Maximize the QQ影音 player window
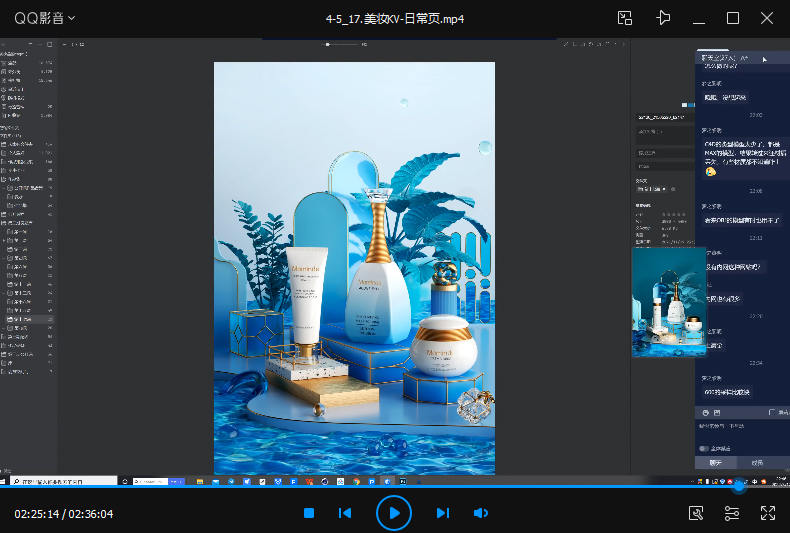 (732, 18)
